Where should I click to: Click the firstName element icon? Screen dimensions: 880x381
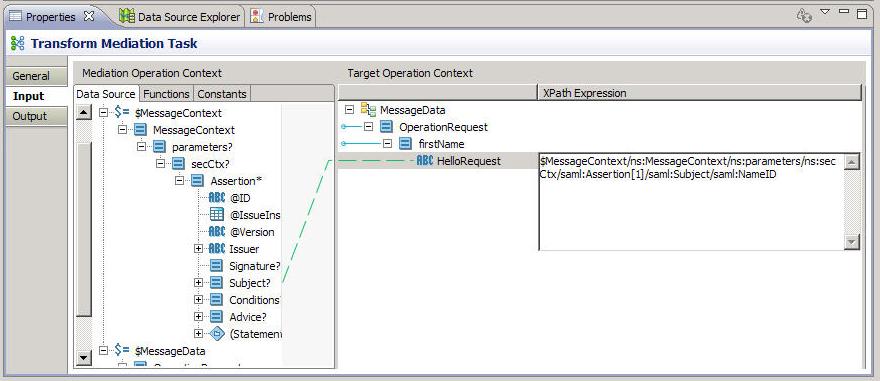click(405, 144)
